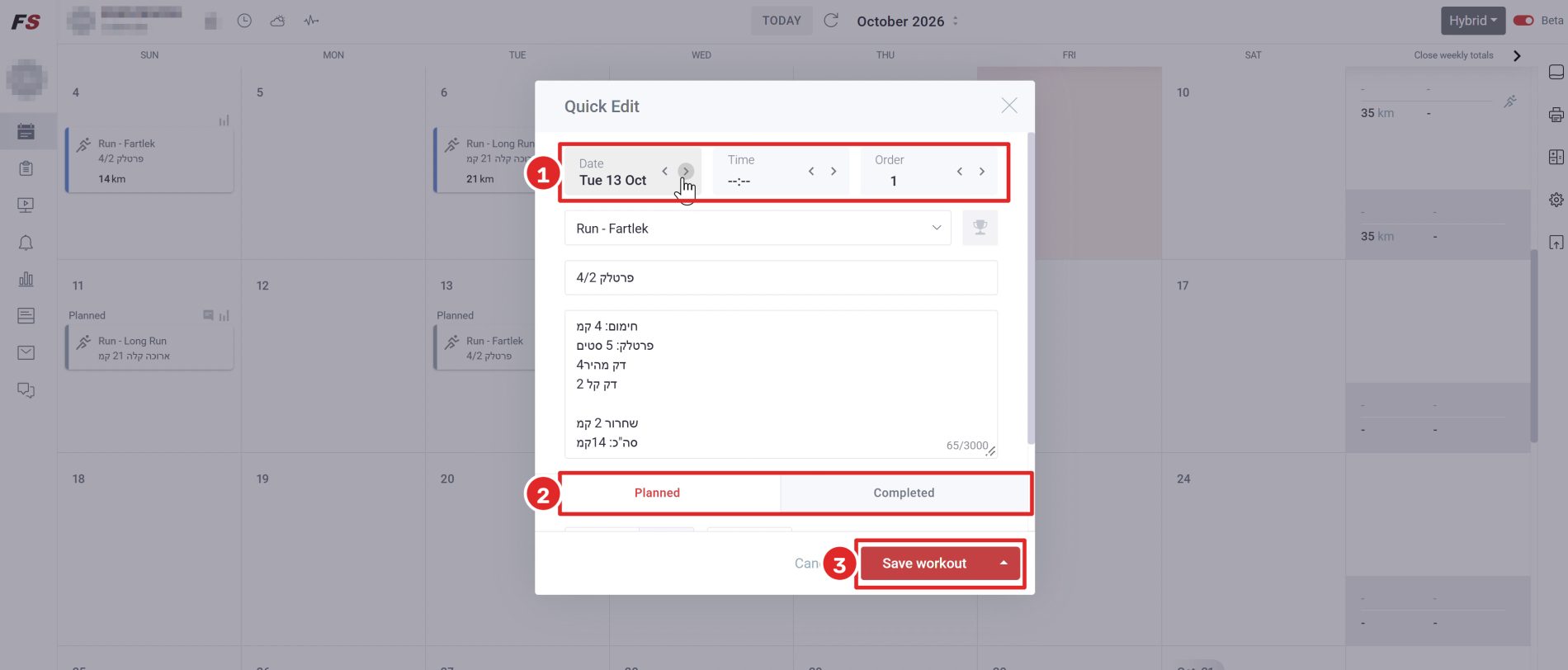Image resolution: width=1568 pixels, height=670 pixels.
Task: Click into the workout description text area
Action: click(781, 384)
